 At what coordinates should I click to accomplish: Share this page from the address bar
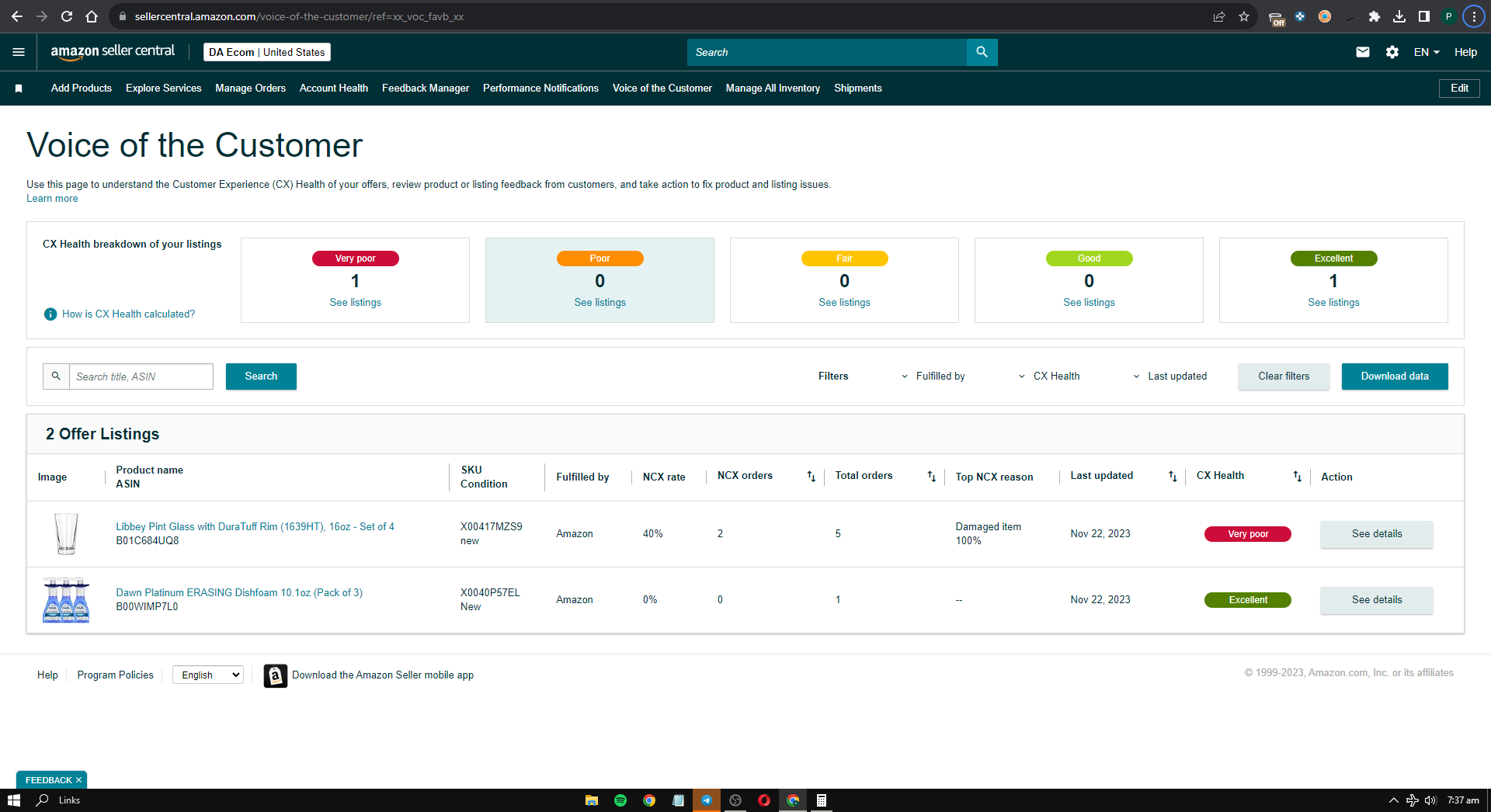coord(1219,16)
